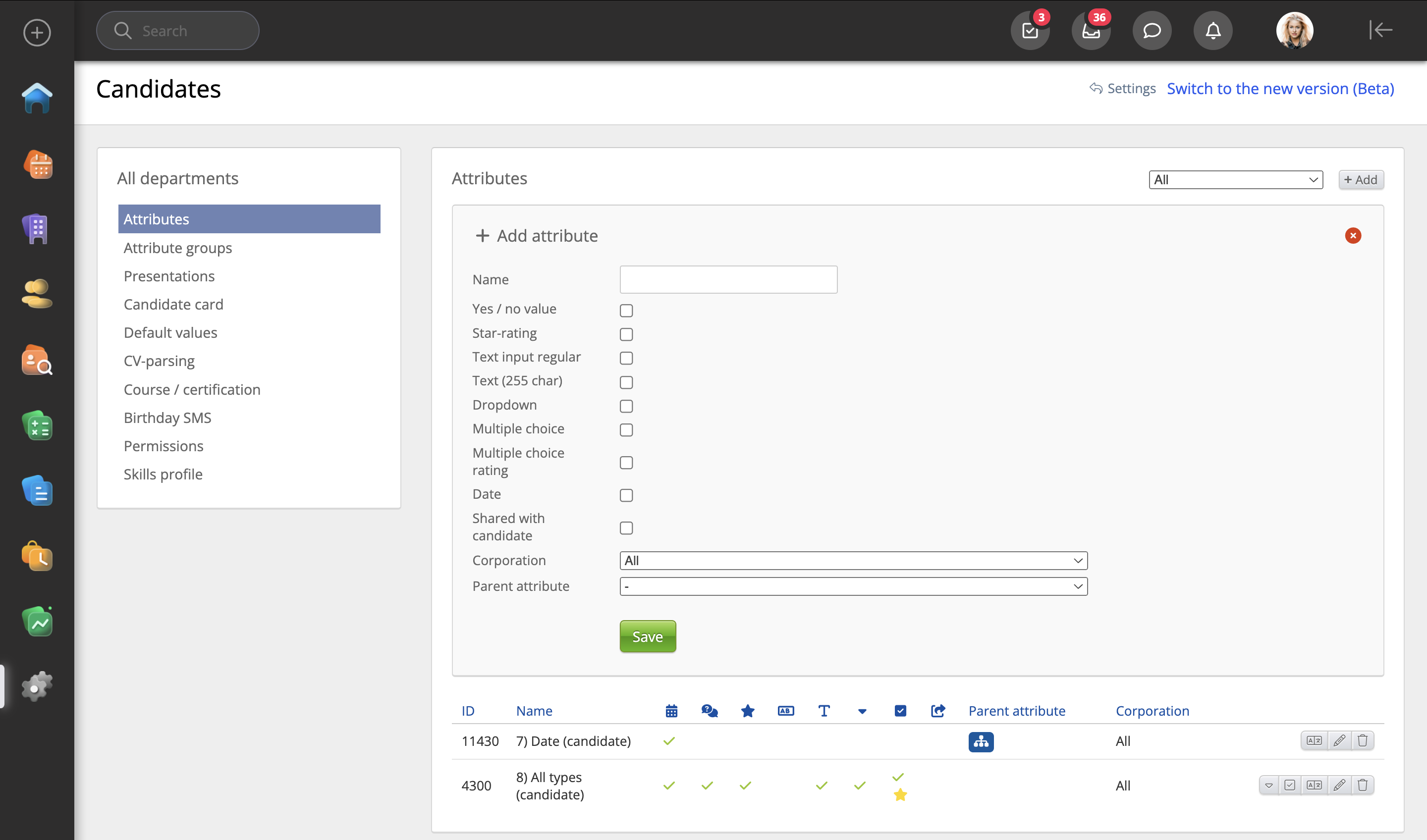The image size is (1427, 840).
Task: Click Switch to the new version link
Action: 1280,89
